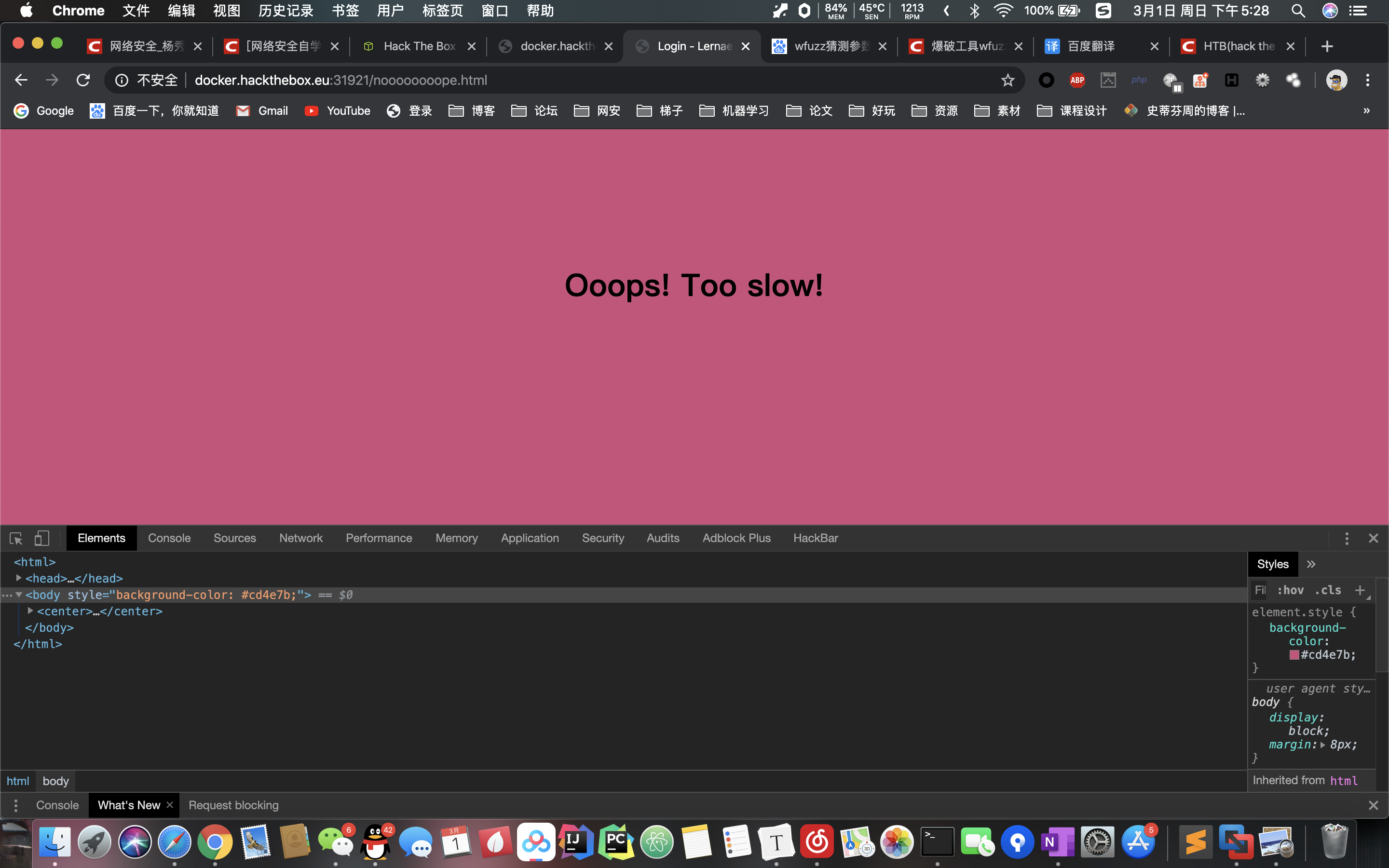Click the html breadcrumb at DevTools bottom

18,781
